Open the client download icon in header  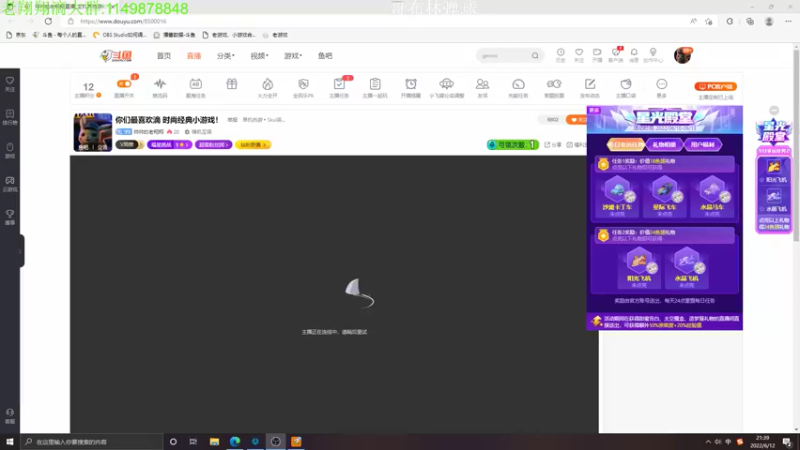pos(615,55)
